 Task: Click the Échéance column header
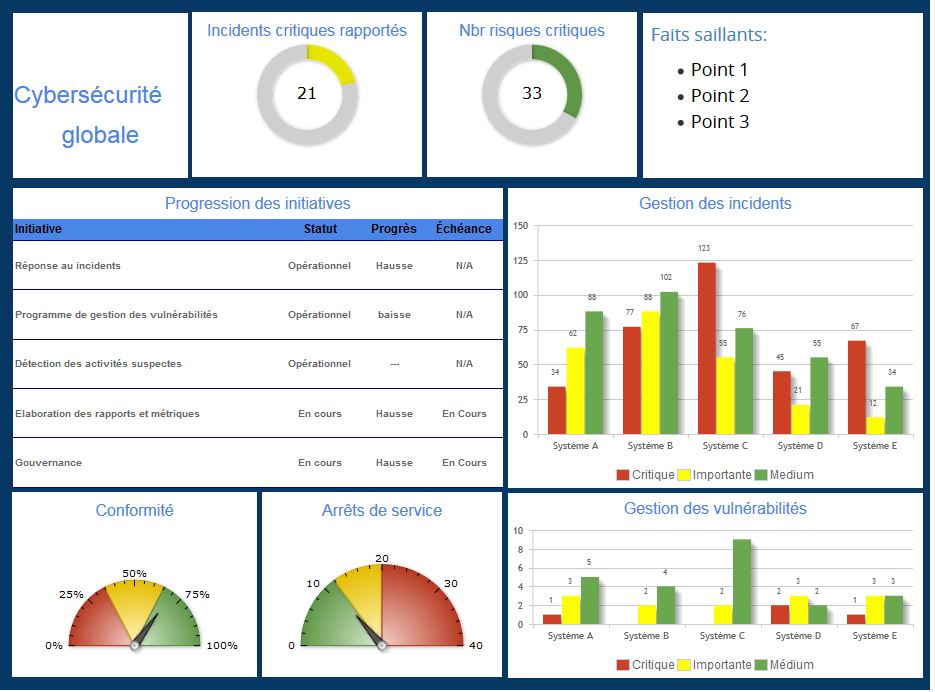coord(464,228)
